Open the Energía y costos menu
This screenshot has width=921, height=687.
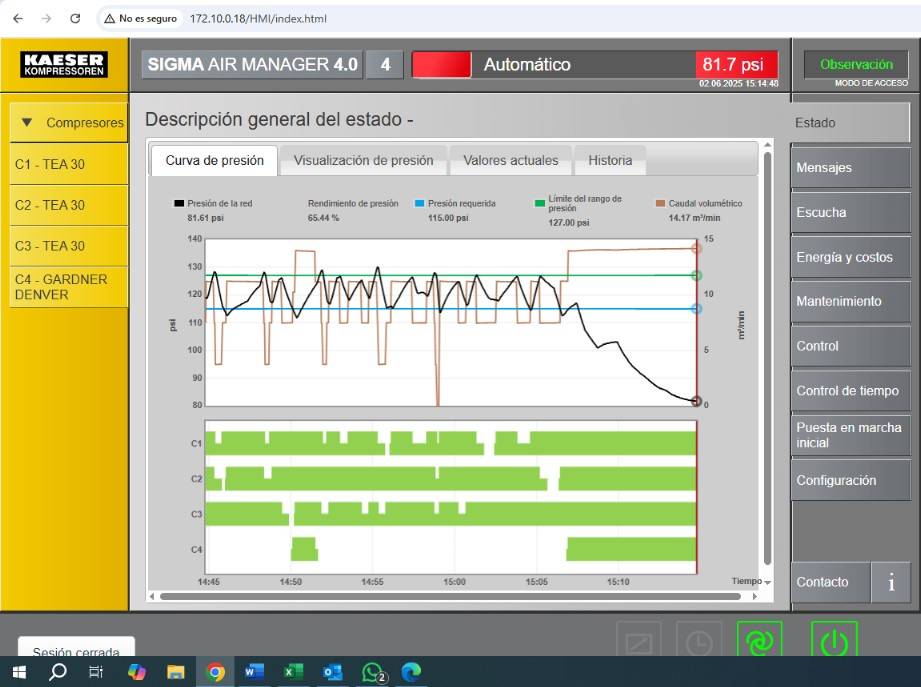click(x=851, y=257)
